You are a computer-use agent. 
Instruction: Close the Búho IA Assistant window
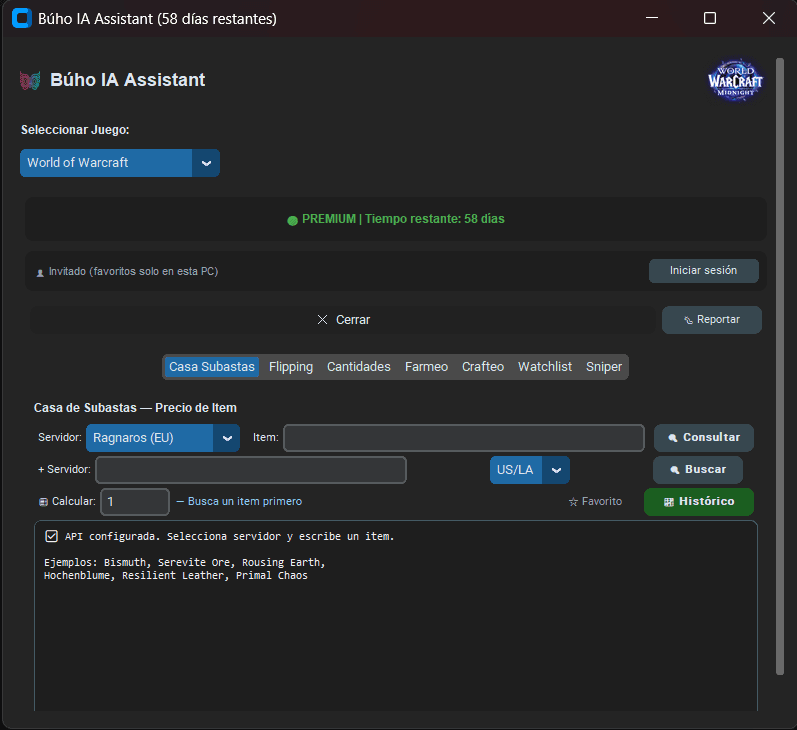769,18
